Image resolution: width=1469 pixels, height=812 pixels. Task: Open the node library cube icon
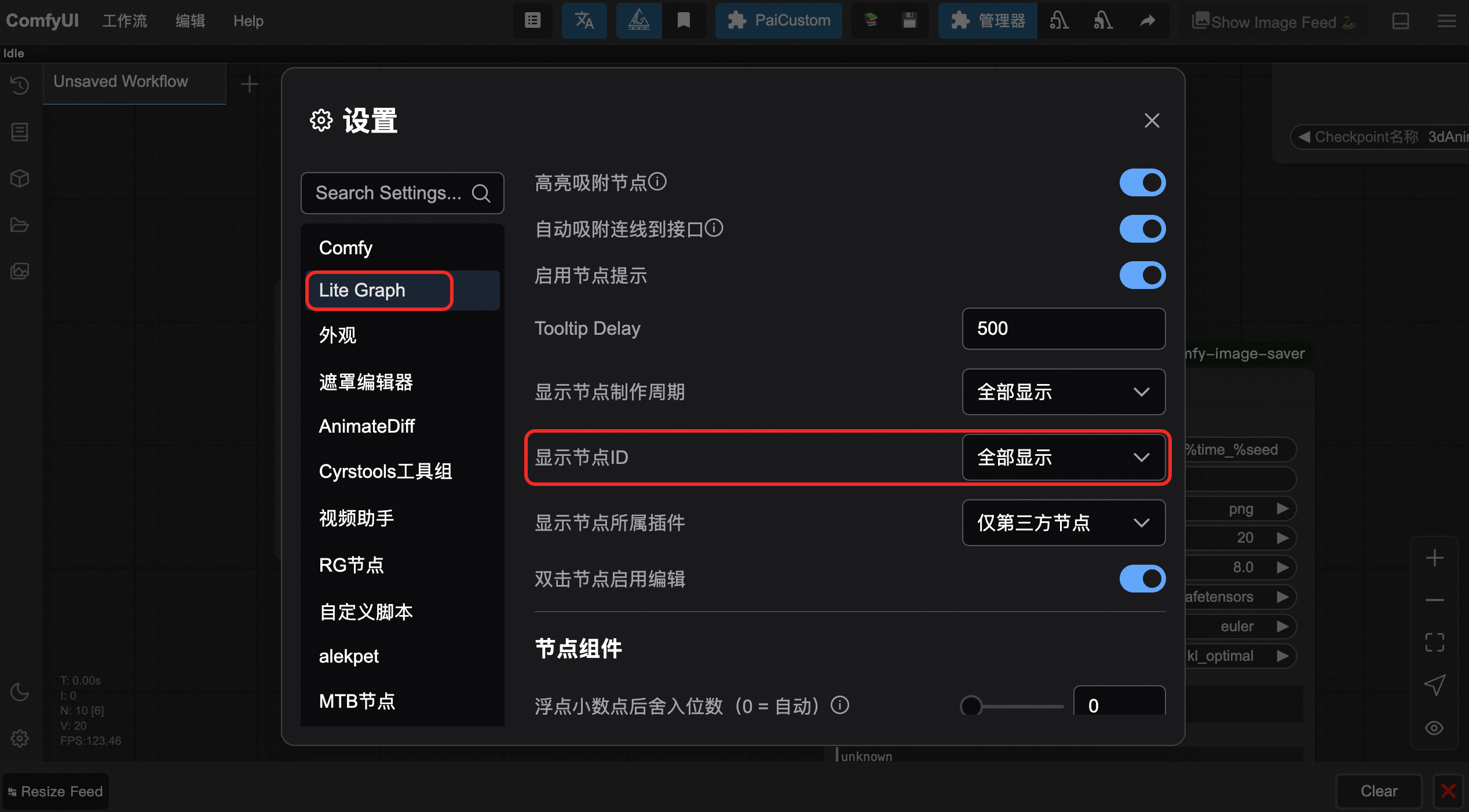click(20, 178)
